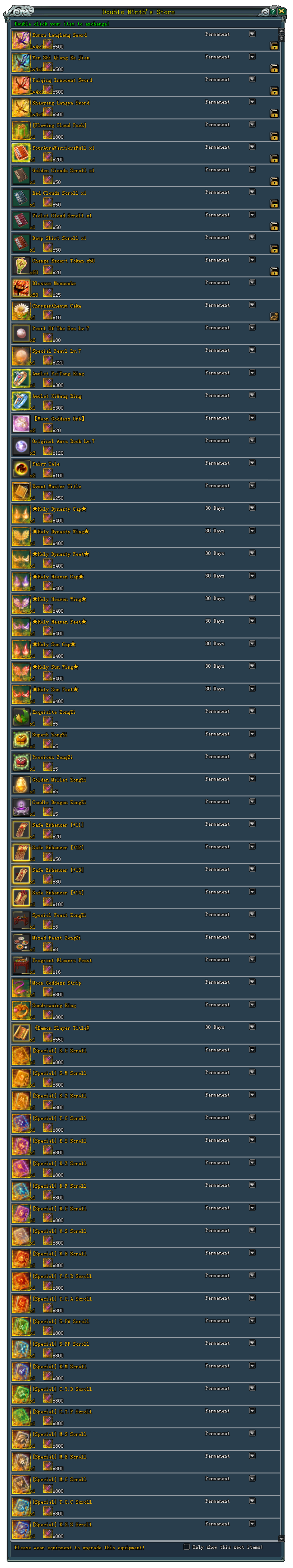Expand duration dropdown for Taiqing Innocent Sword
293x1568 pixels.
[x=252, y=80]
